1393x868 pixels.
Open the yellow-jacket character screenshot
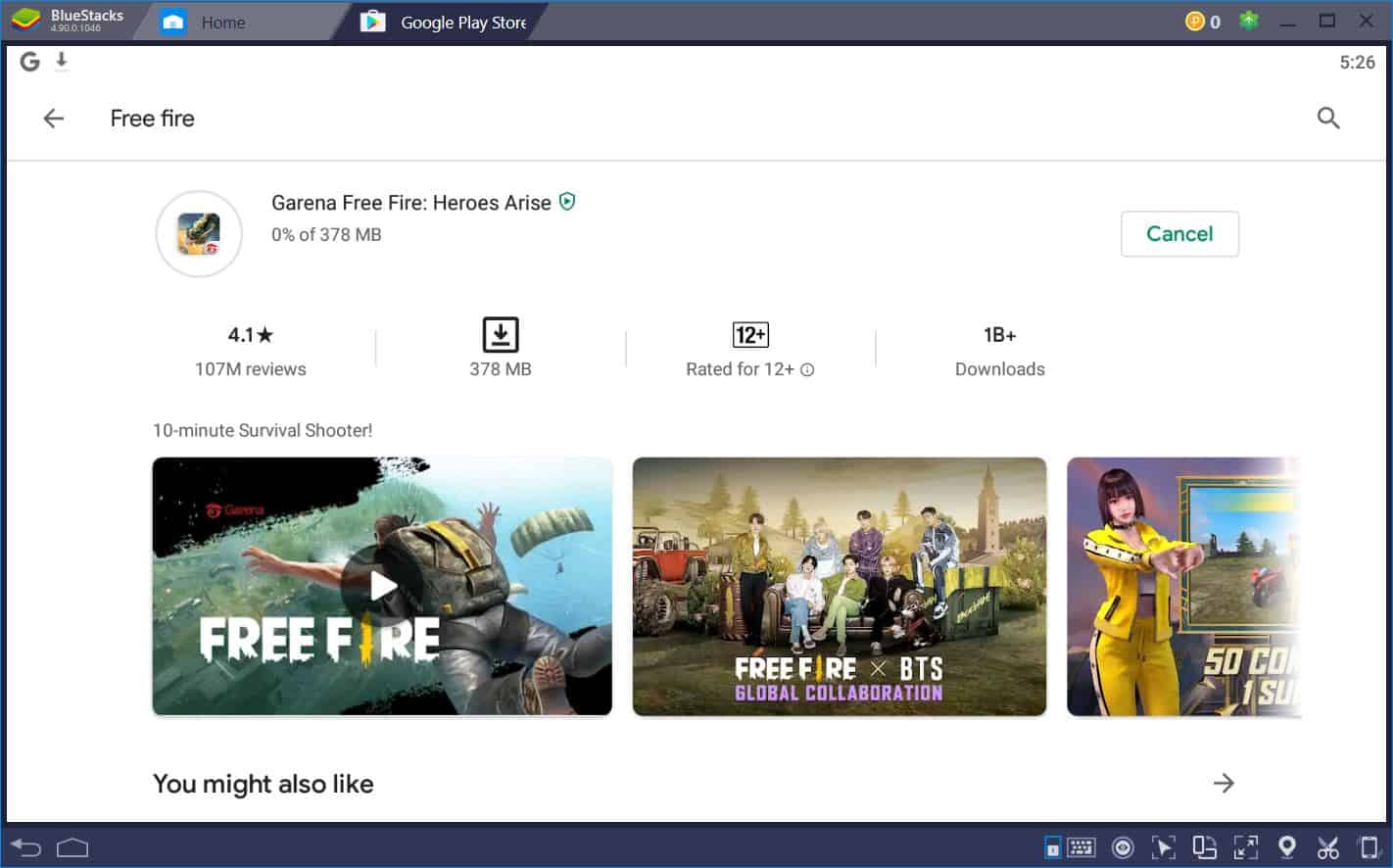click(1183, 587)
